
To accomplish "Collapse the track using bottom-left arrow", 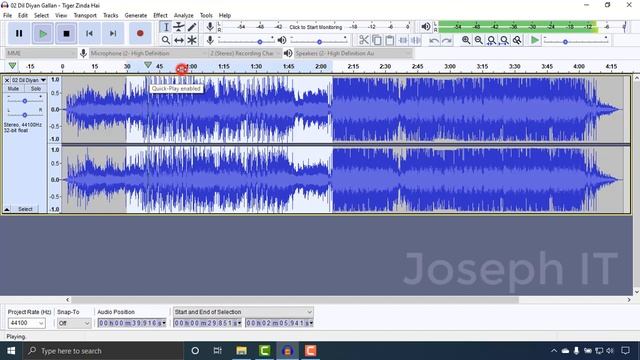I will click(x=7, y=209).
